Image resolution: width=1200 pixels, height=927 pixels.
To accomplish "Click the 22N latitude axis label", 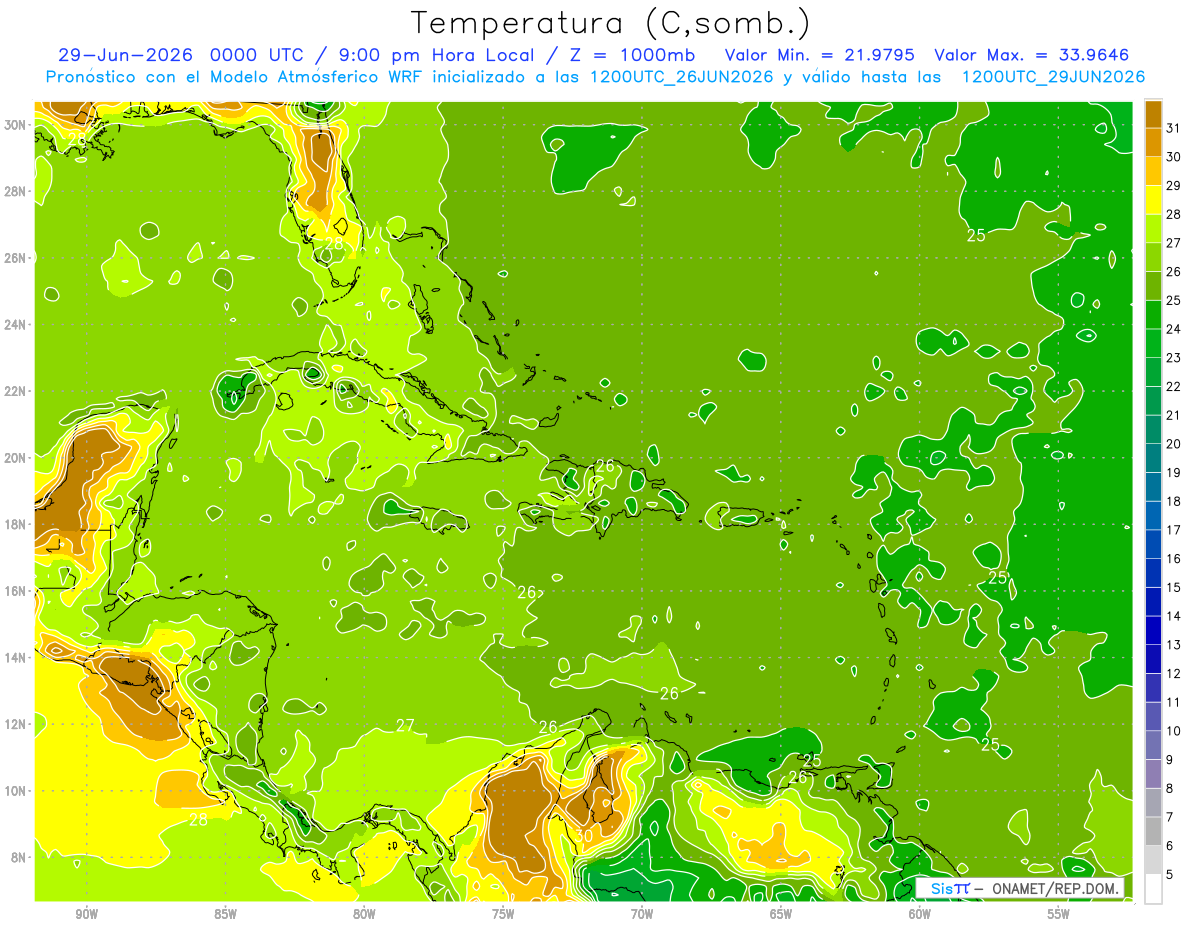I will pyautogui.click(x=14, y=390).
